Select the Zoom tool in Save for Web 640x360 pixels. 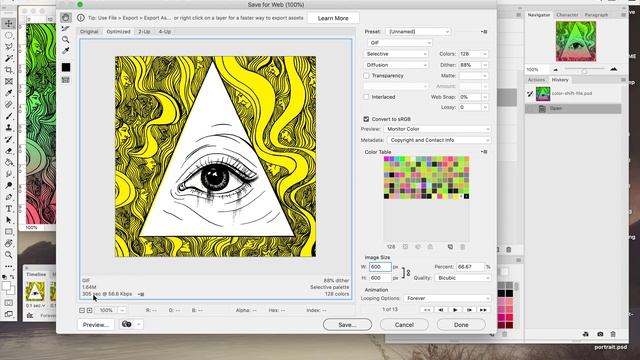coord(66,39)
